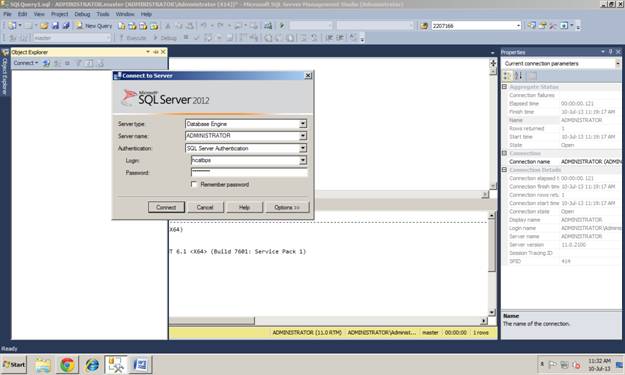Click in the Password field
625x375 pixels.
[249, 173]
